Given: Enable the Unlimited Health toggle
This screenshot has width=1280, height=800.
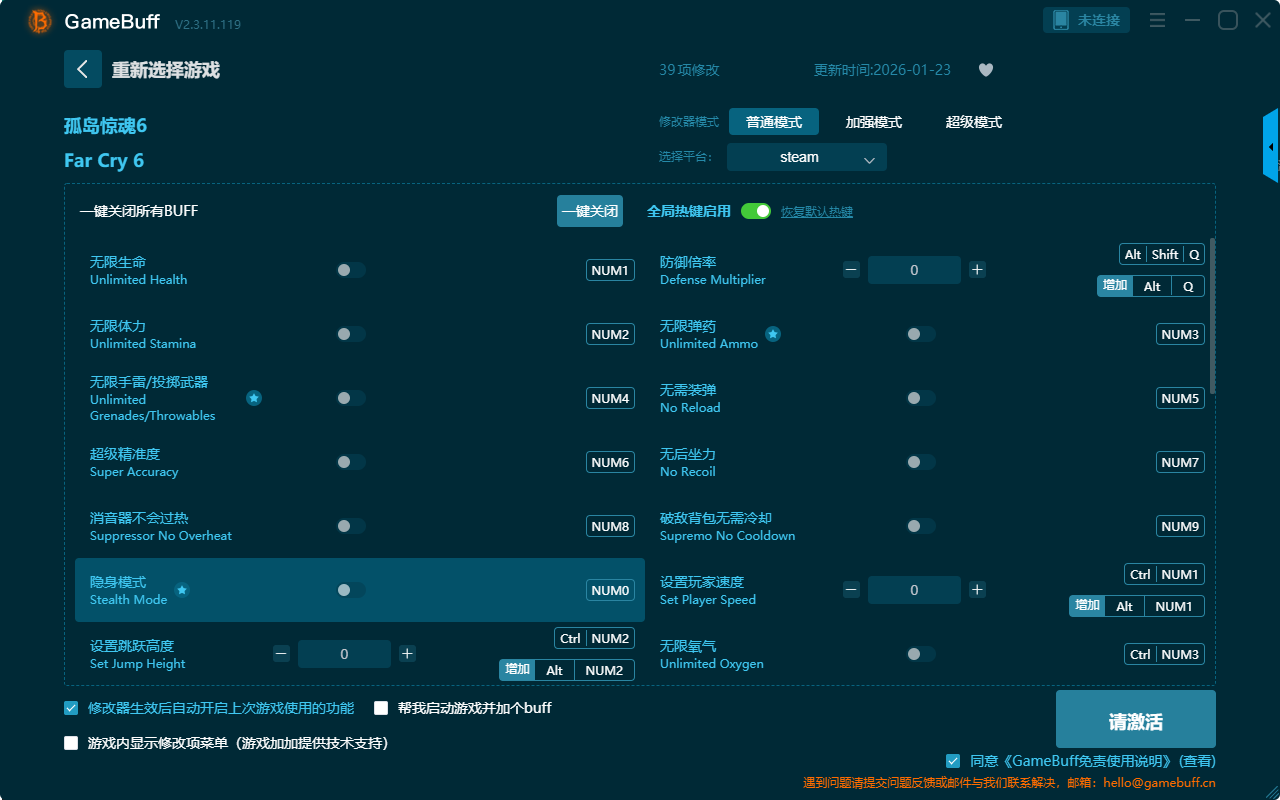Looking at the screenshot, I should pos(351,270).
